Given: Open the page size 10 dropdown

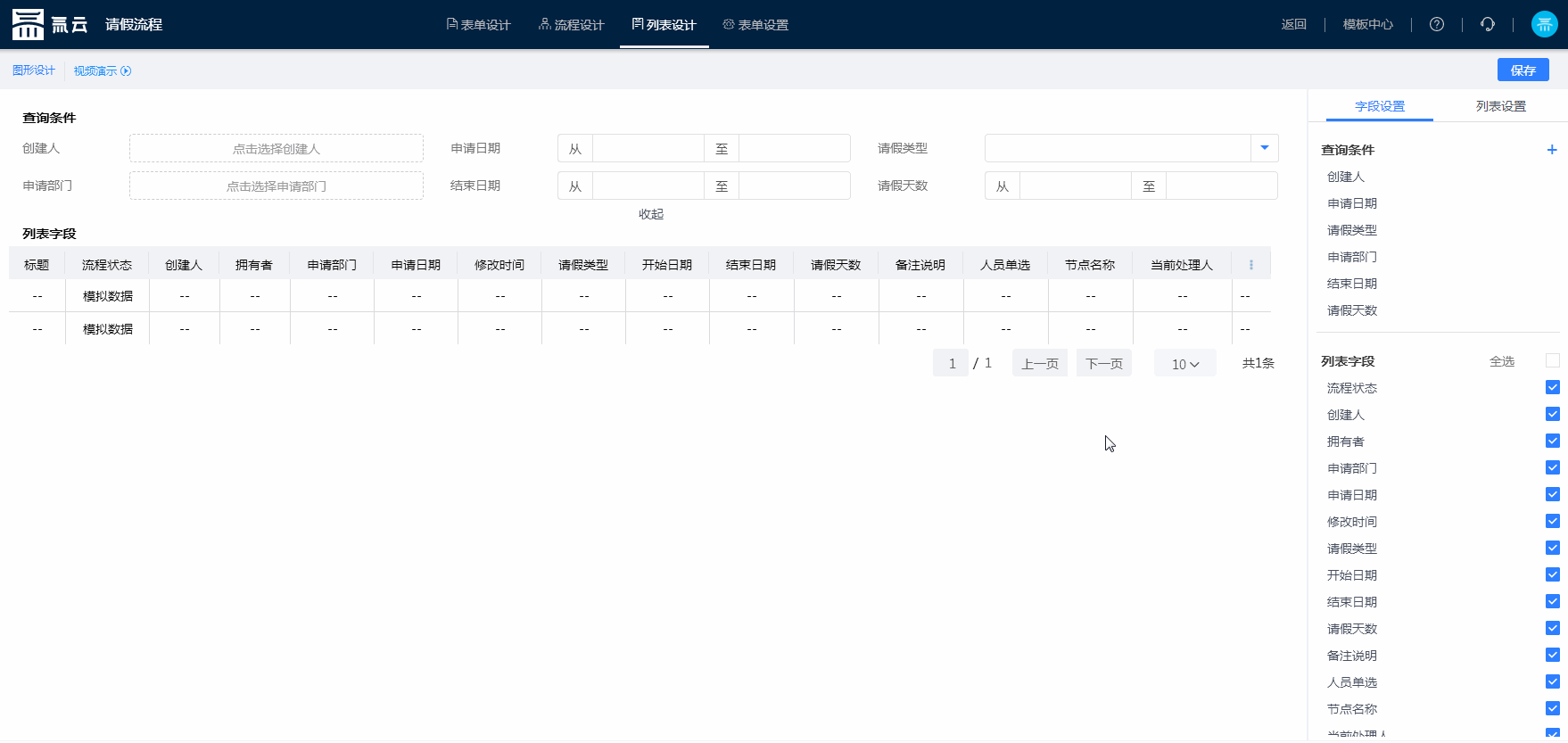Looking at the screenshot, I should [x=1185, y=363].
